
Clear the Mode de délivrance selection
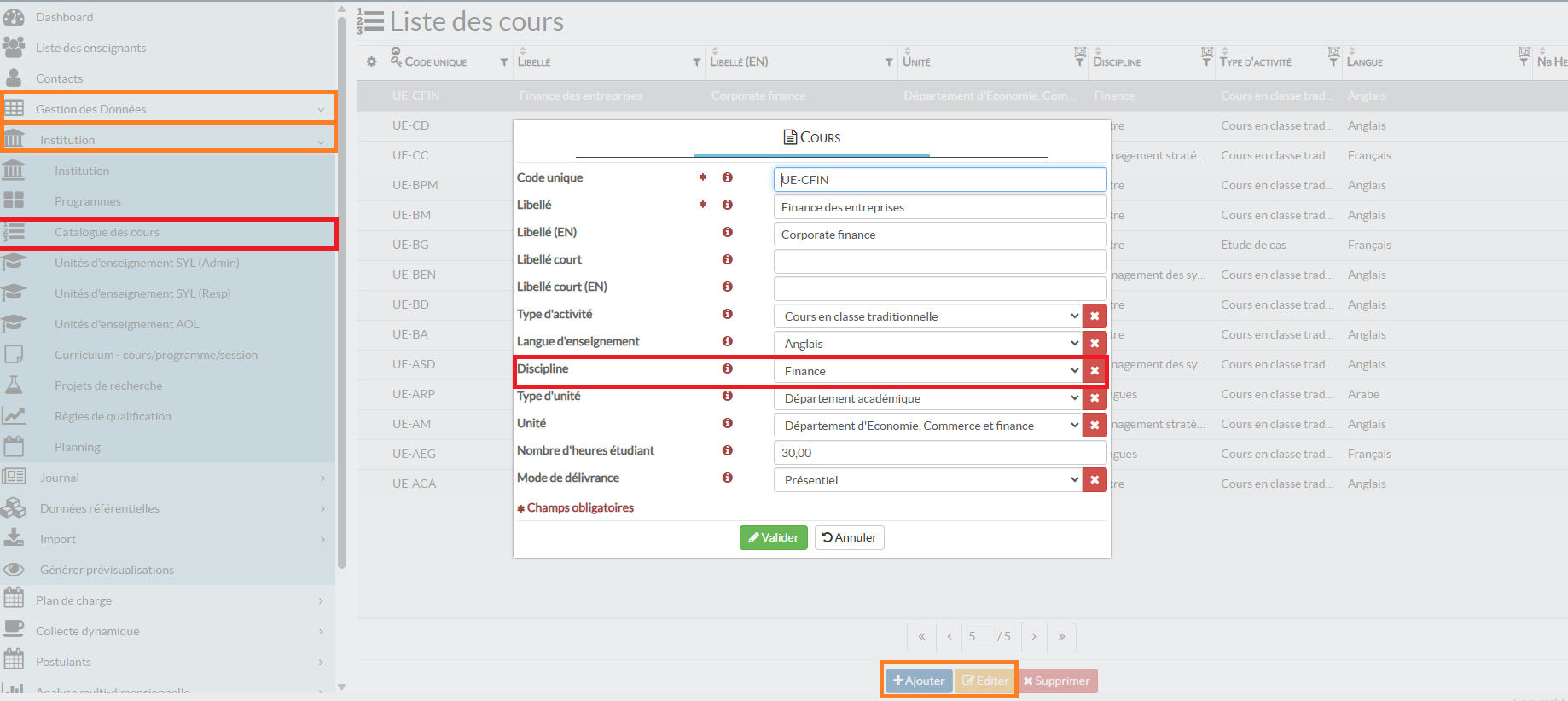(x=1095, y=480)
